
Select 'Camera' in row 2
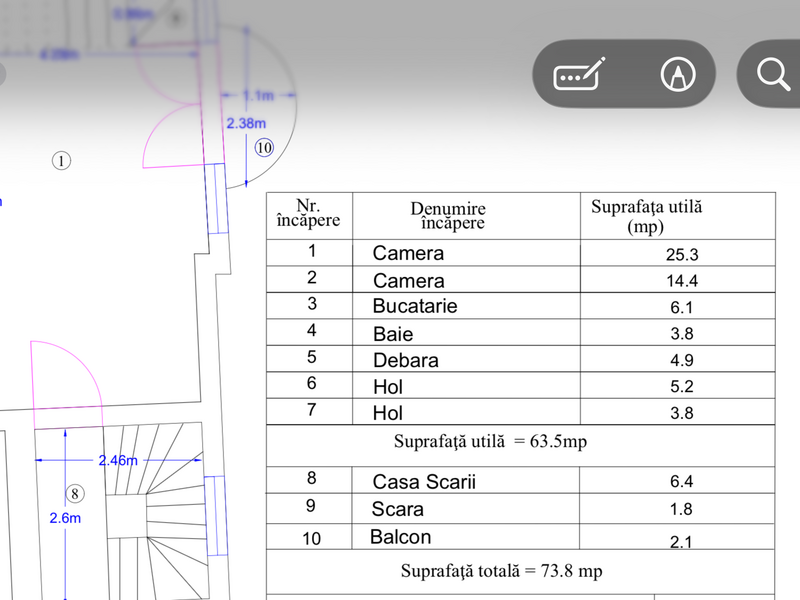click(x=409, y=281)
